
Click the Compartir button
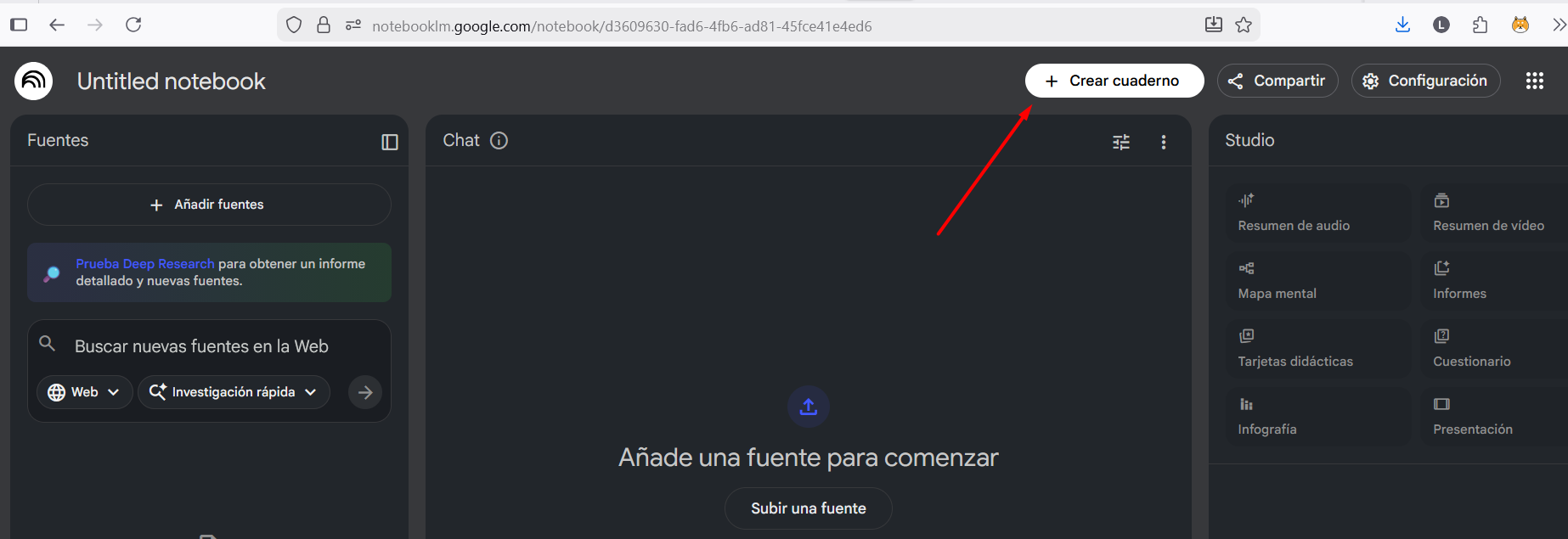pos(1278,81)
